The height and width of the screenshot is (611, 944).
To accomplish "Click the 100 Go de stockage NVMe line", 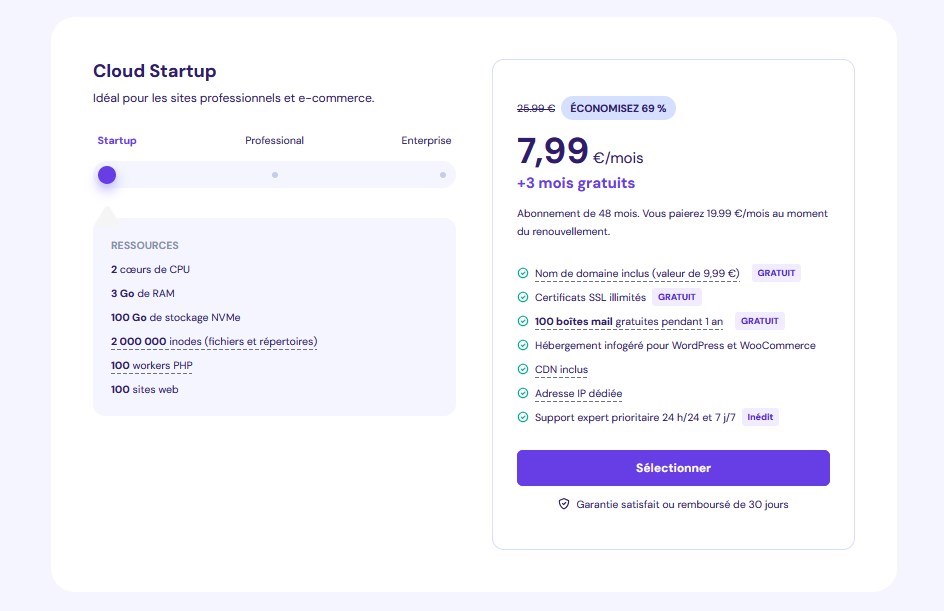I will (176, 317).
